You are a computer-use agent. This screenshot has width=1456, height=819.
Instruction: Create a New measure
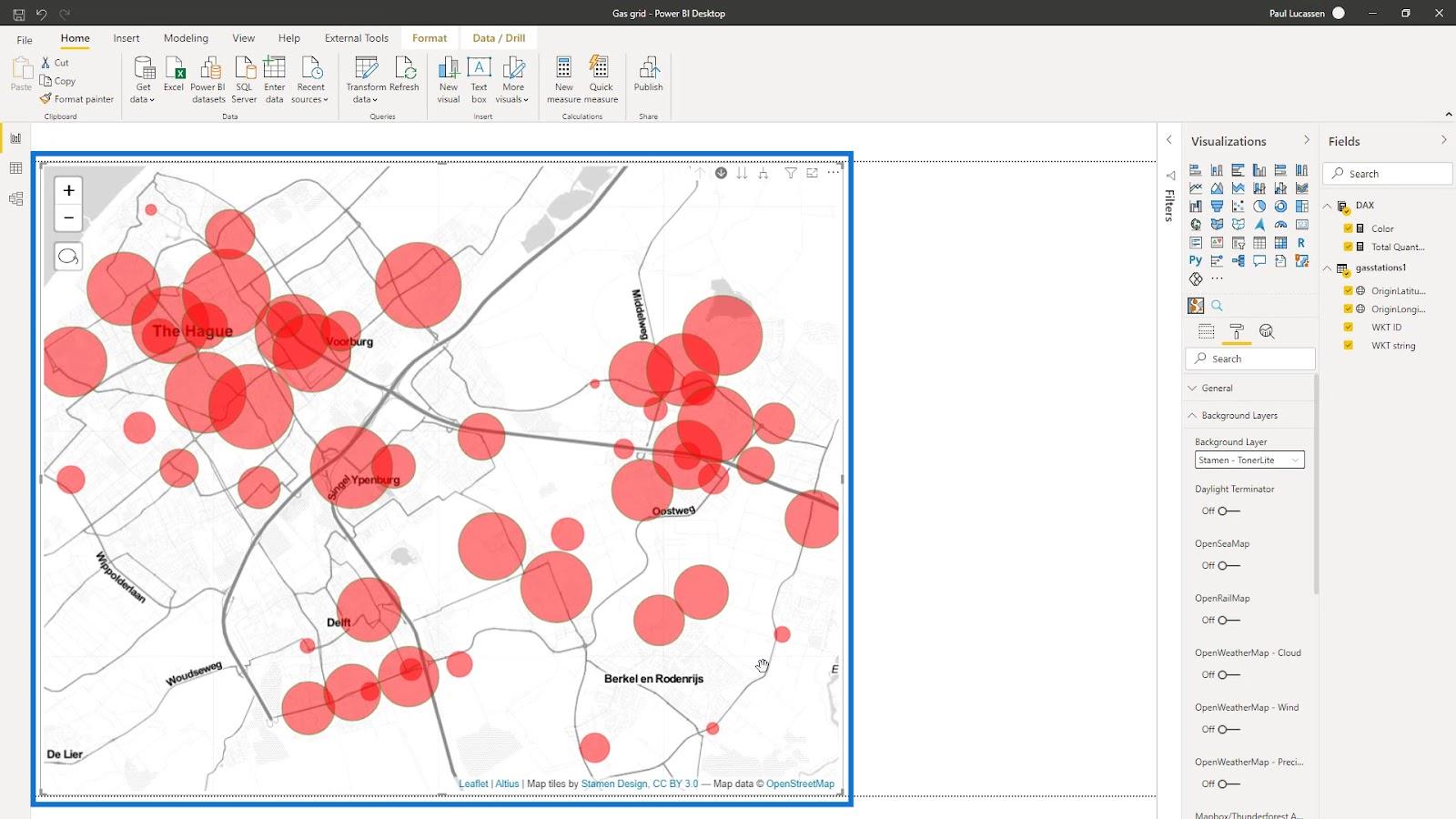pyautogui.click(x=563, y=79)
